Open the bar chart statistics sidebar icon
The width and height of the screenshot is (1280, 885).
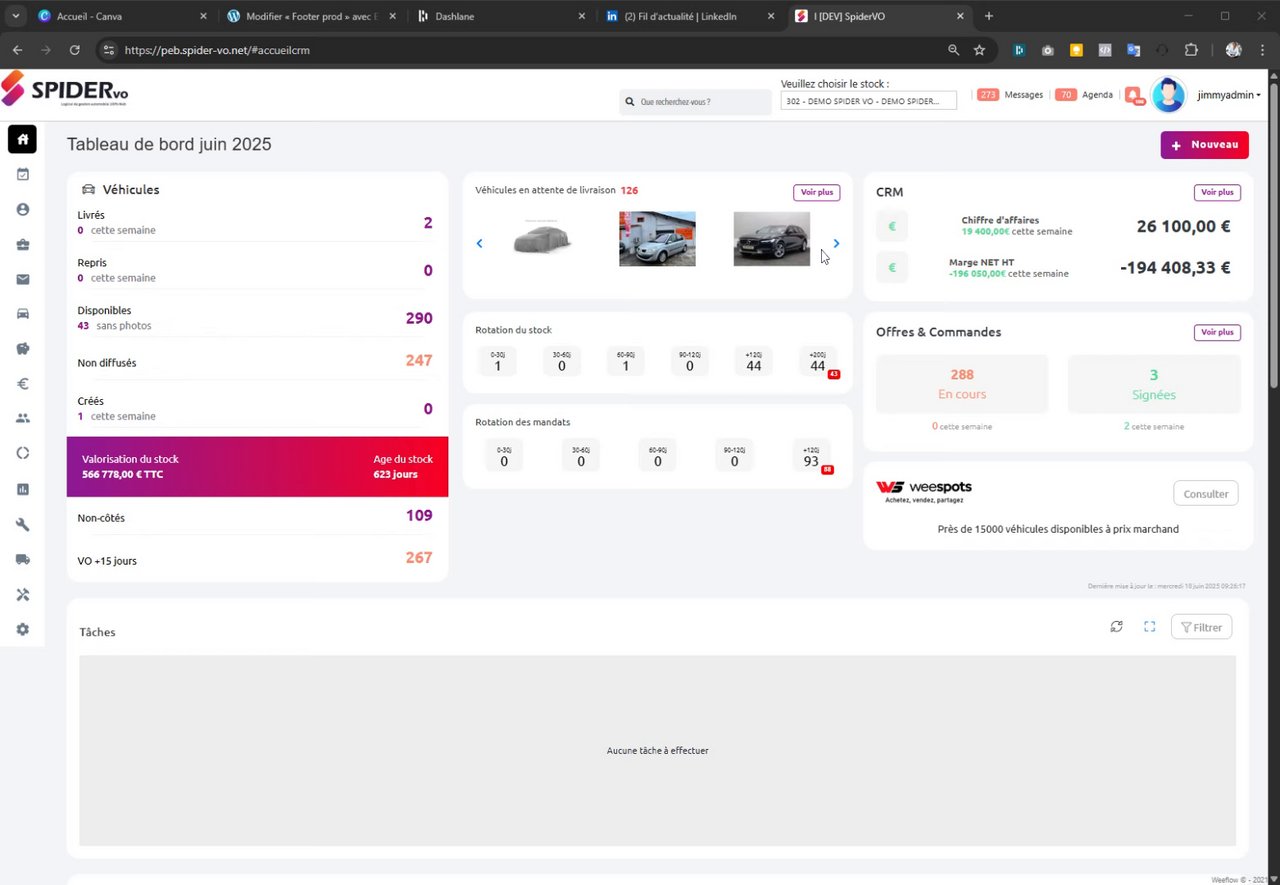point(22,489)
